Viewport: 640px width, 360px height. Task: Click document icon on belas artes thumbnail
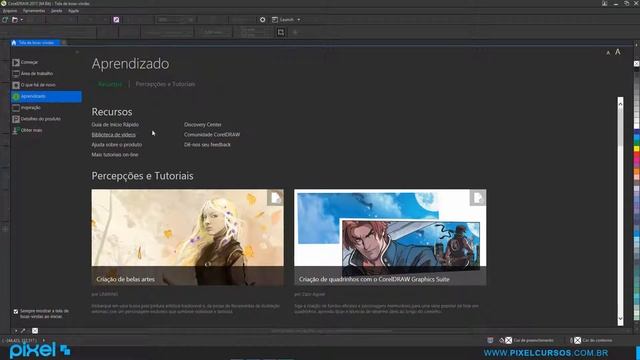coord(275,198)
